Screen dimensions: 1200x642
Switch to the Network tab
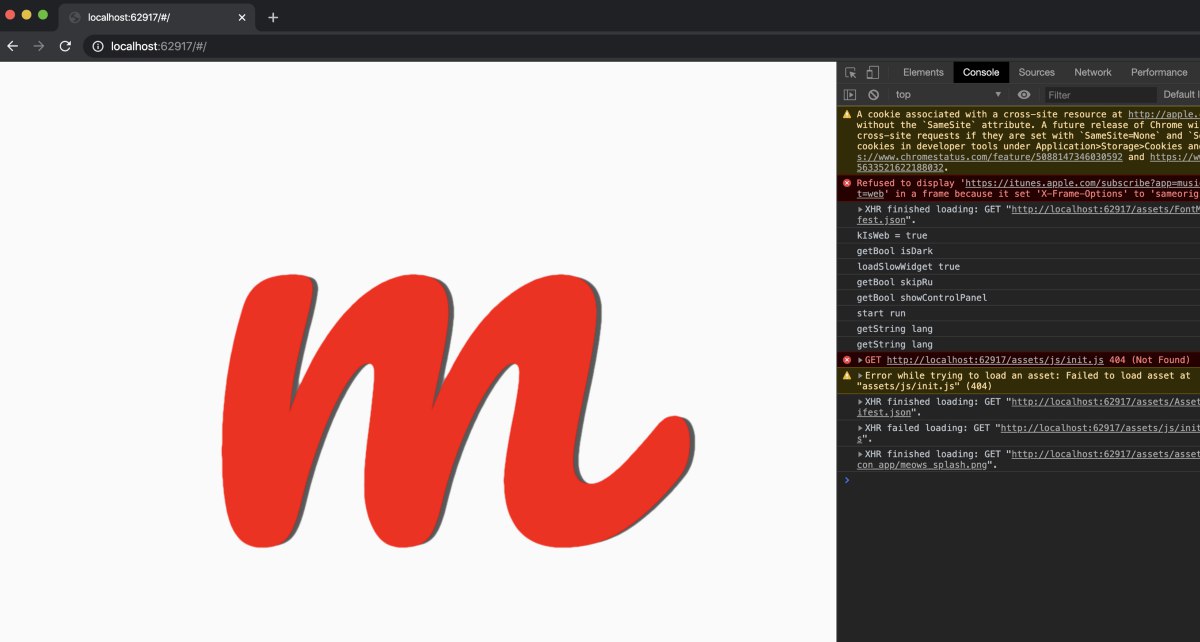pyautogui.click(x=1093, y=72)
